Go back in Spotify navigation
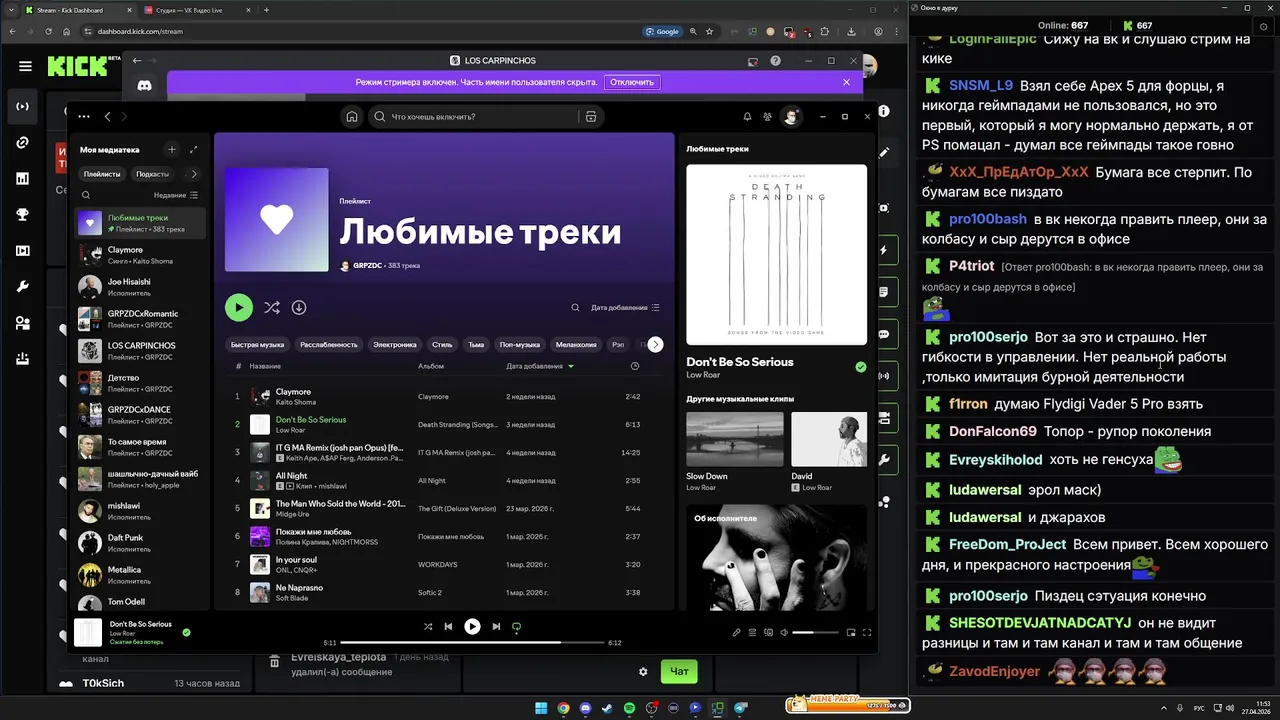The height and width of the screenshot is (720, 1280). [107, 117]
